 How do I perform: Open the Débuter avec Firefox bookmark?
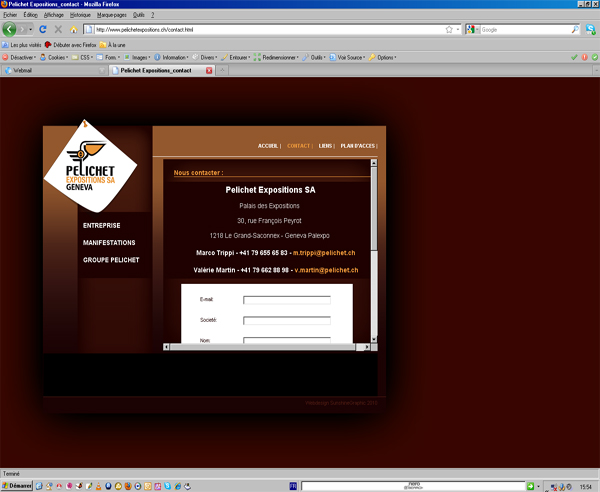coord(71,45)
